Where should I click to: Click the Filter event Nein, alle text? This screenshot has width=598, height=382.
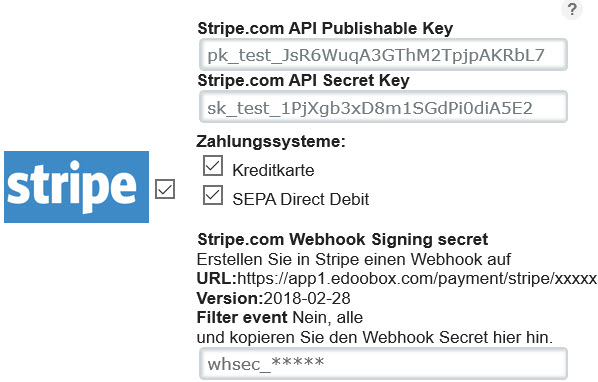pyautogui.click(x=280, y=318)
